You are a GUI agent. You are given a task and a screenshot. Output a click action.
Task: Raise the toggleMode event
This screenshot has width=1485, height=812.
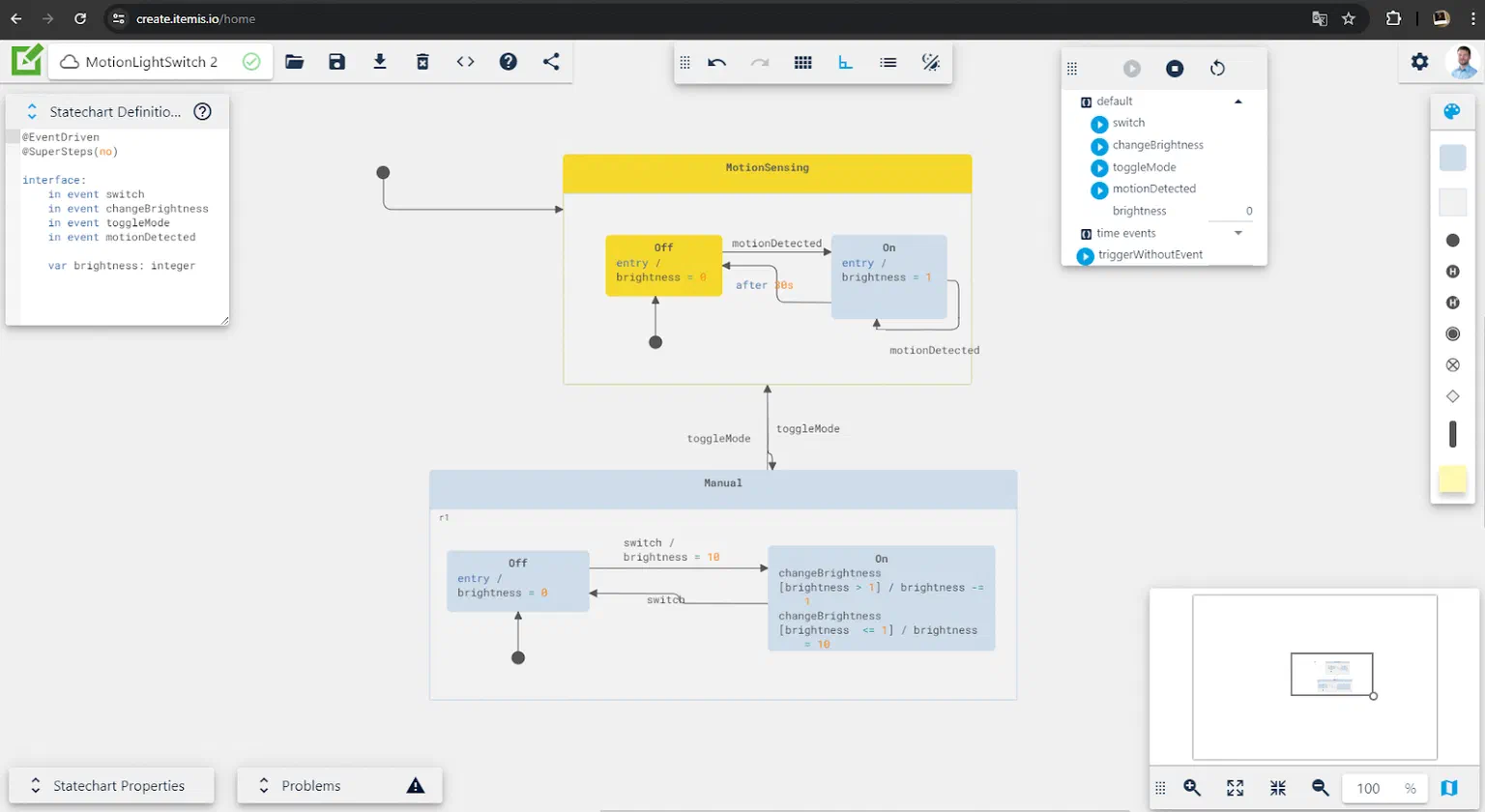point(1099,169)
